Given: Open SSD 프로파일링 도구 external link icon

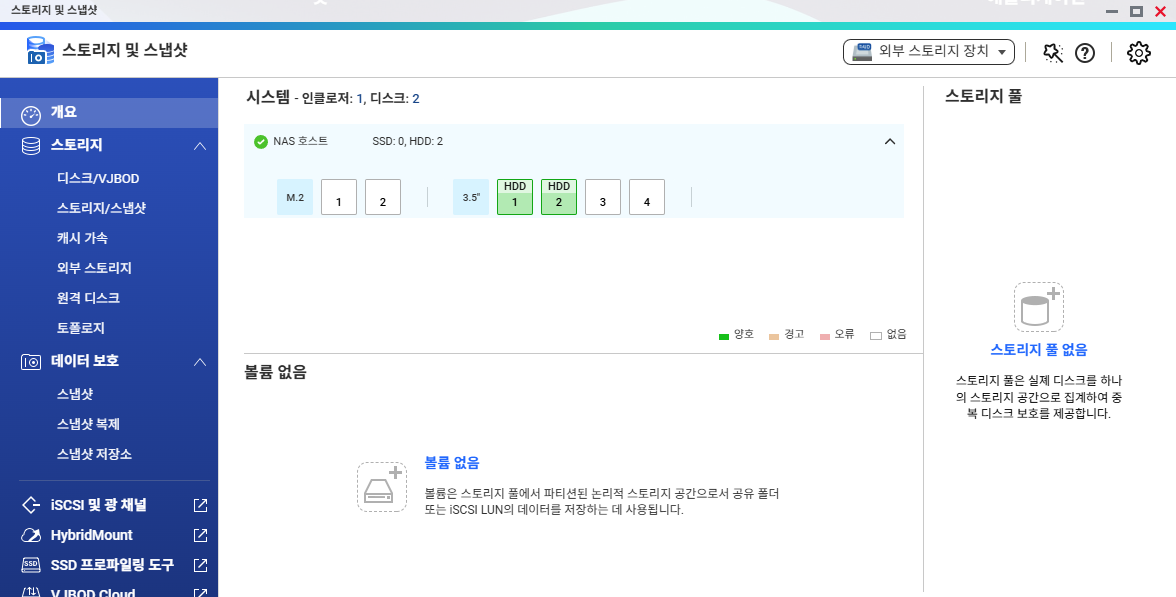Looking at the screenshot, I should (200, 566).
